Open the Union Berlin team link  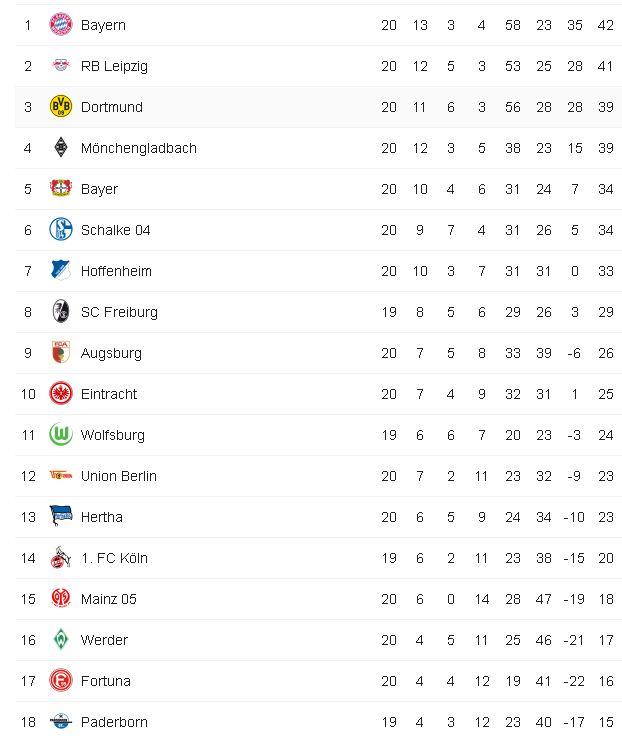(118, 476)
